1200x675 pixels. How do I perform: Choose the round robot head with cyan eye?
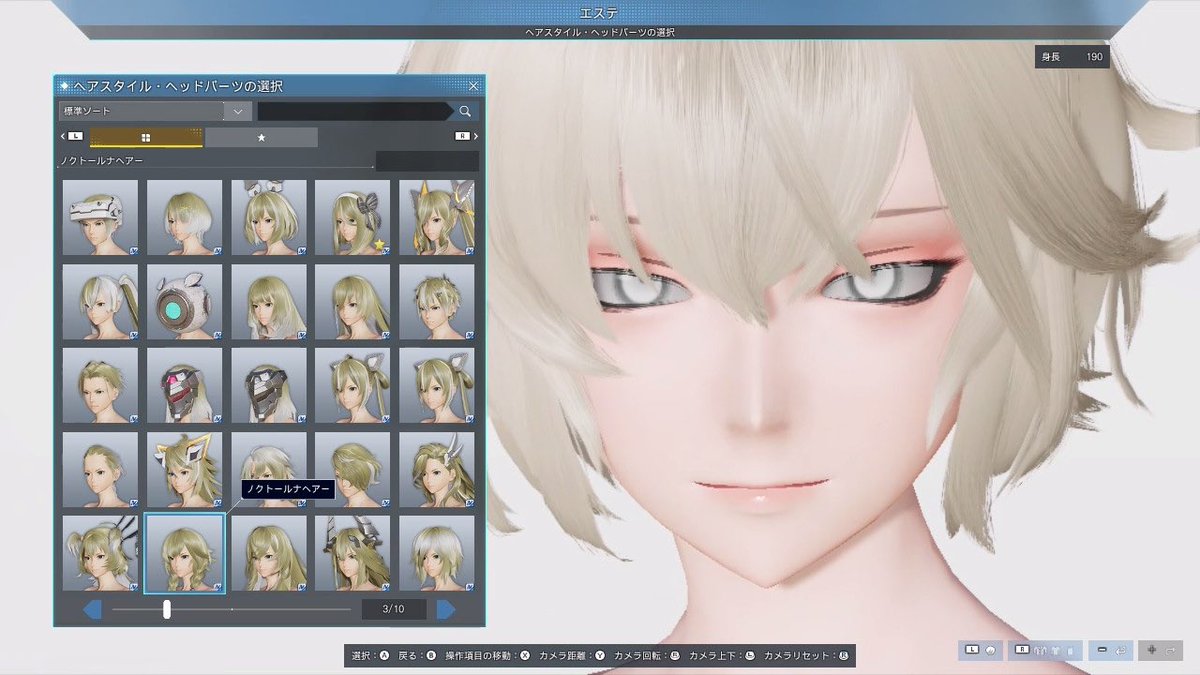coord(184,301)
